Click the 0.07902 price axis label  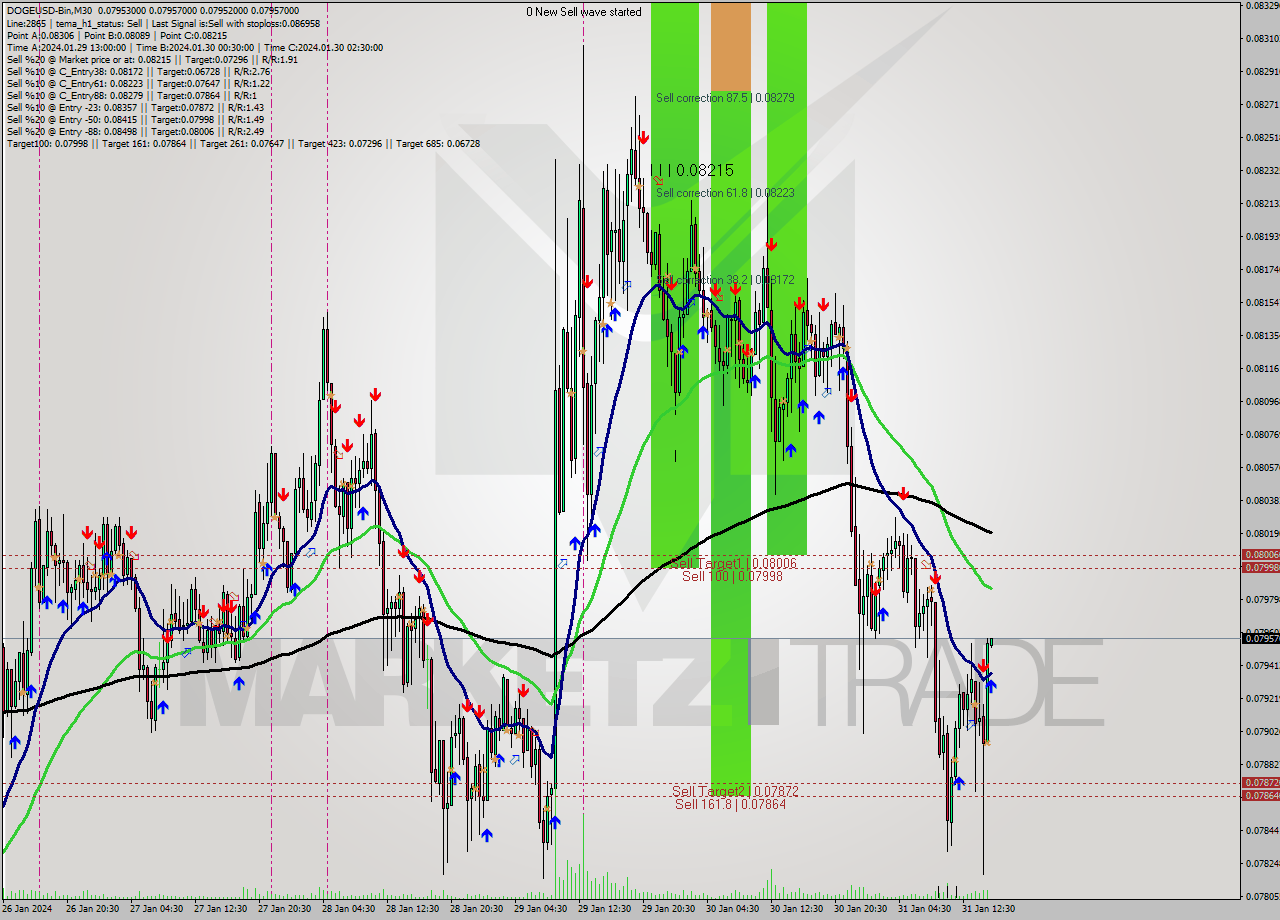pos(1263,731)
